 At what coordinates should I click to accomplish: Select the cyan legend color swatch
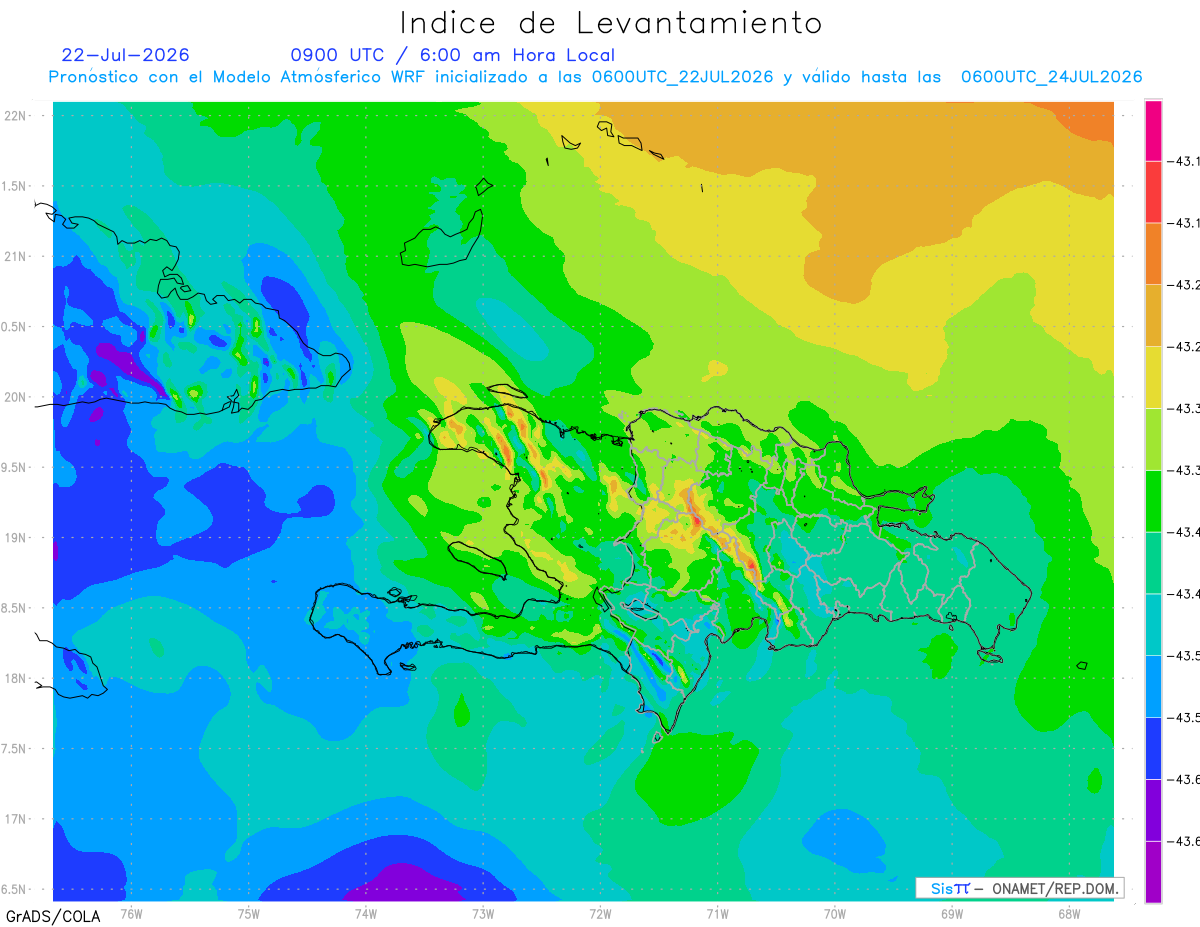click(1153, 625)
